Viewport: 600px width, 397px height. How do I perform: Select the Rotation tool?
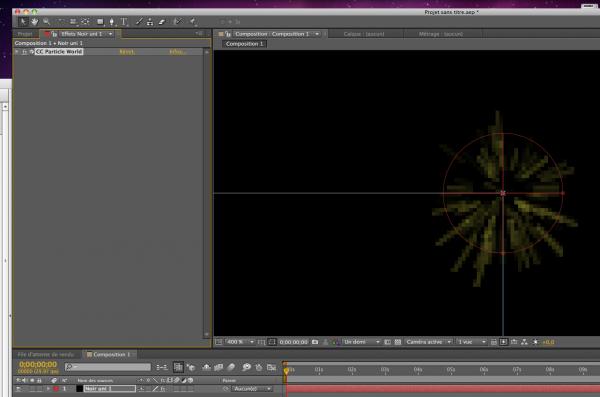61,22
